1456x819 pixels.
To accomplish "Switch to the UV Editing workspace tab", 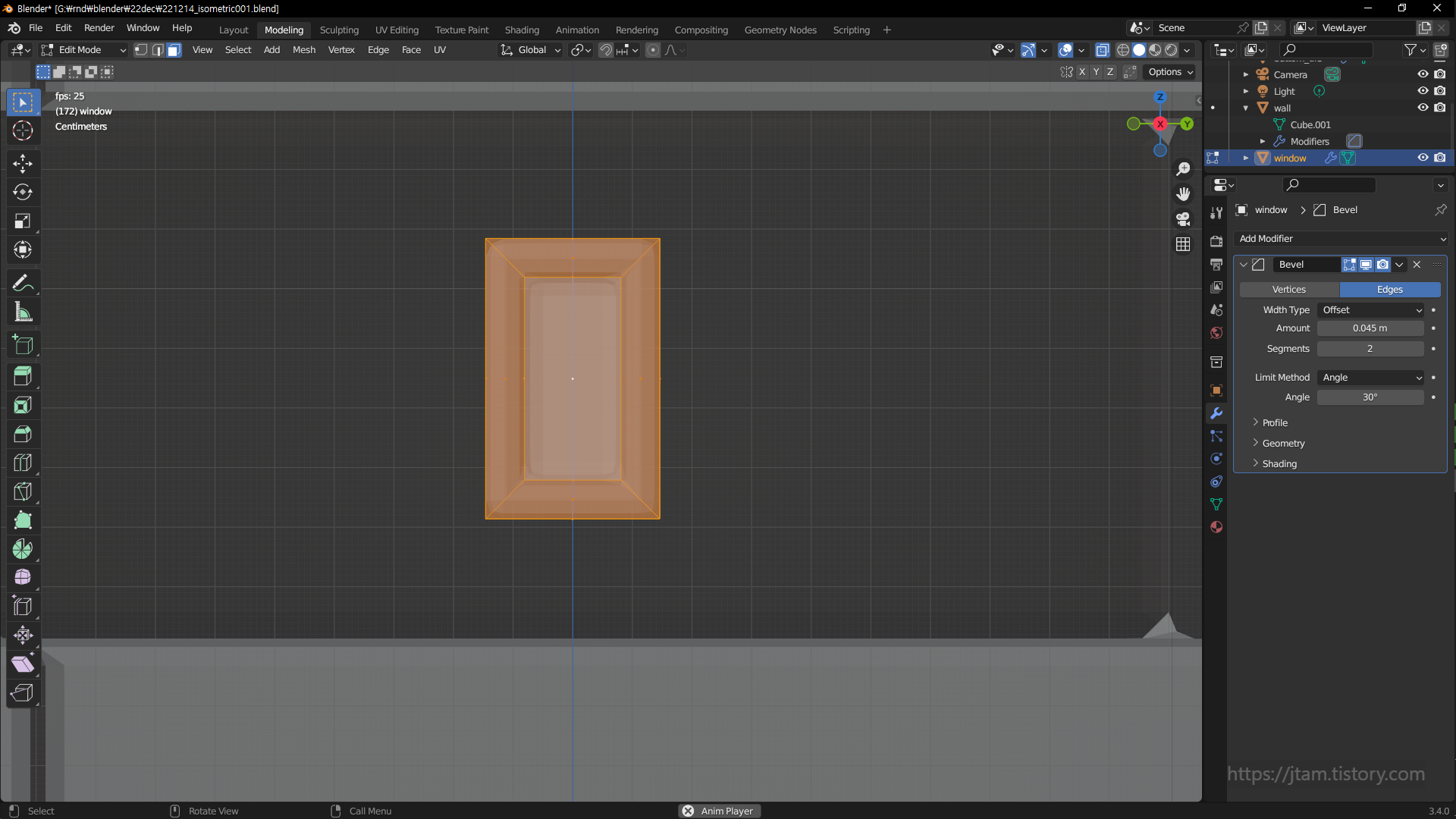I will click(x=397, y=30).
